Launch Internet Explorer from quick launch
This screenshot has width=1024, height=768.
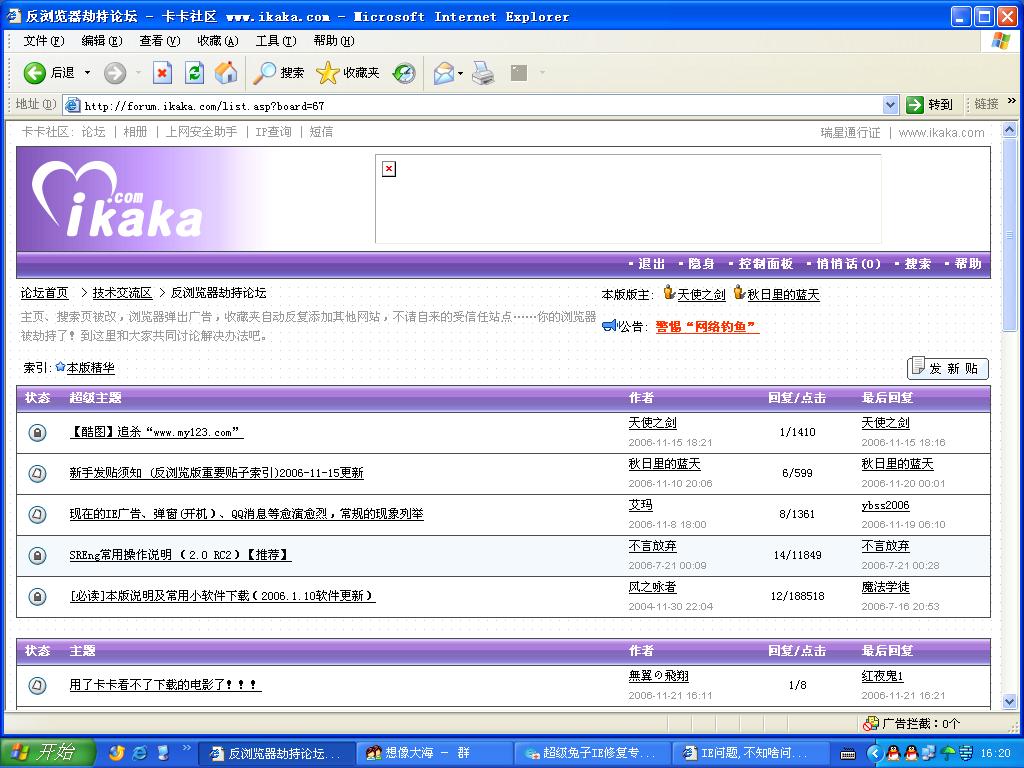[140, 753]
